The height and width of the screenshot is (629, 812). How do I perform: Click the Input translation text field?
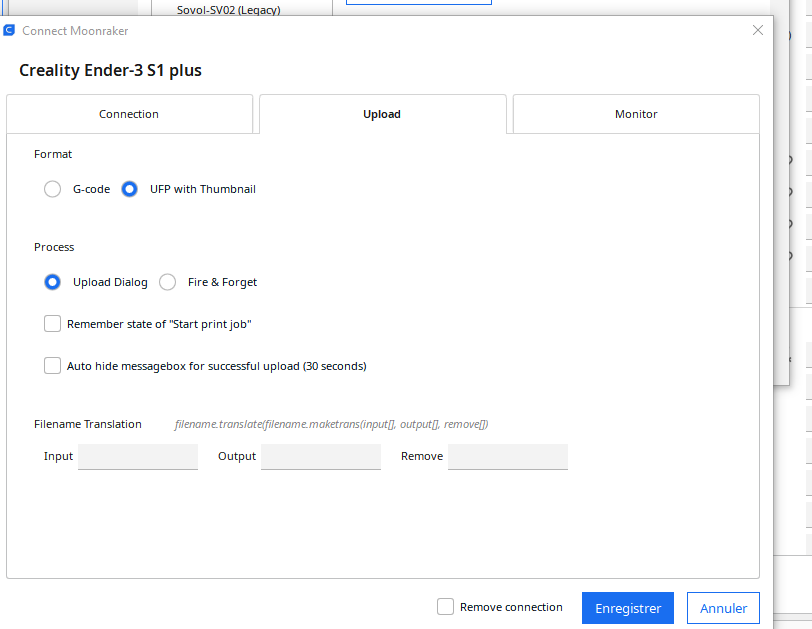pos(138,457)
